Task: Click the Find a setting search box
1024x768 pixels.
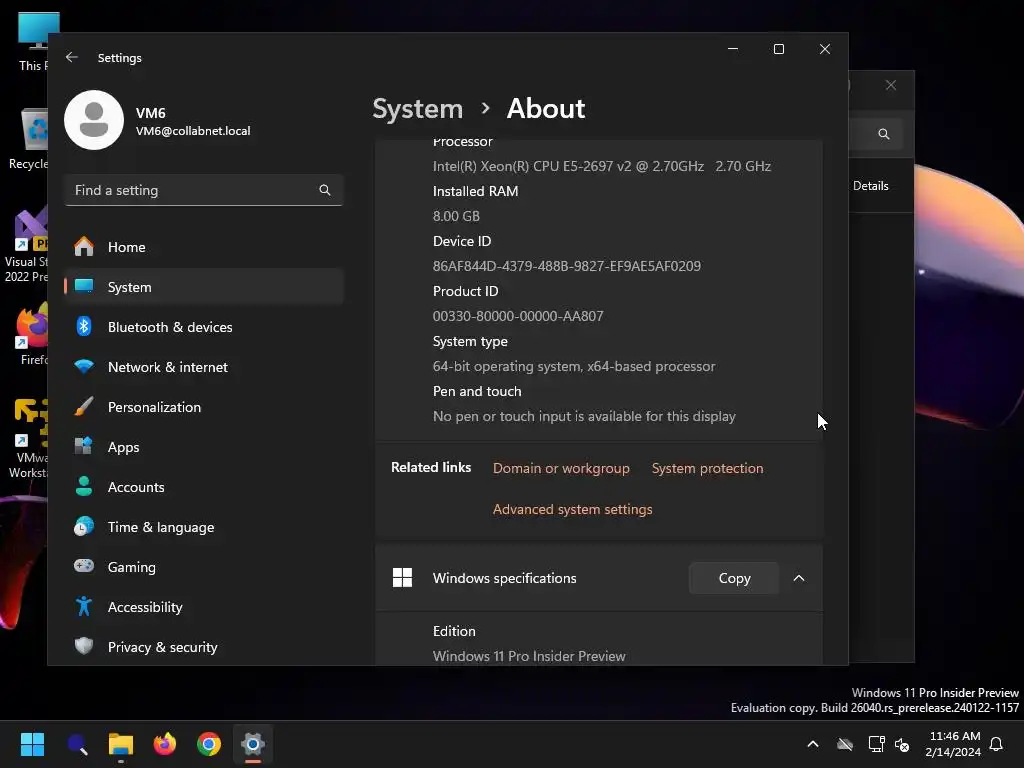Action: (x=204, y=190)
